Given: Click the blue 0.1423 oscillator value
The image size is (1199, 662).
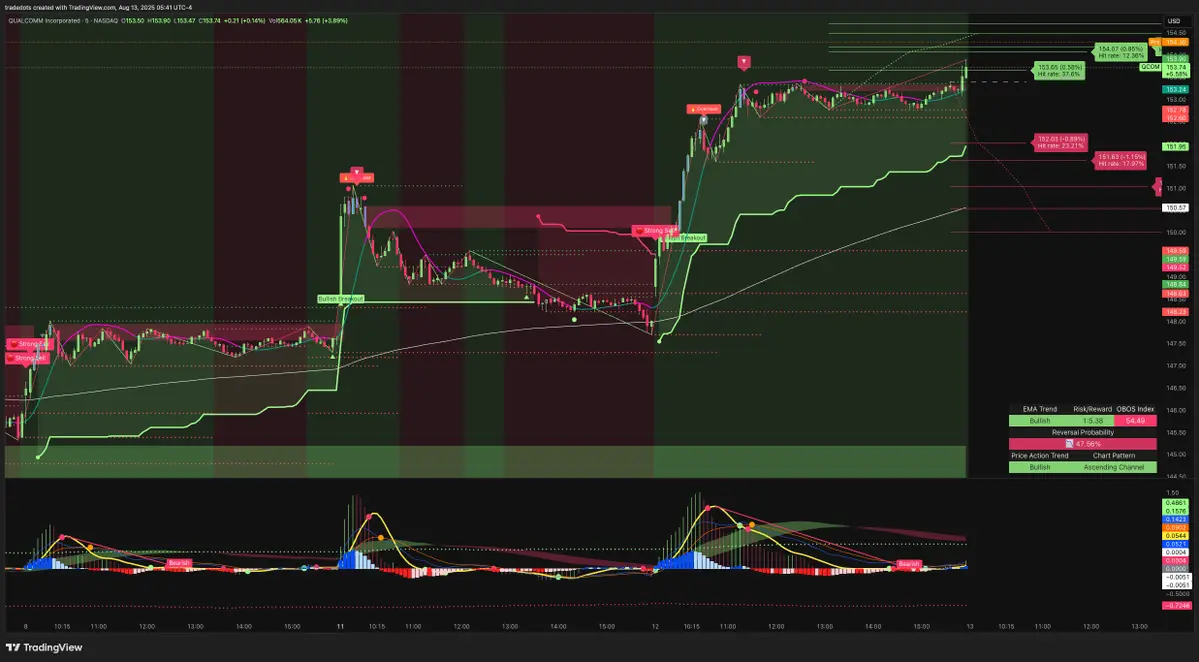Looking at the screenshot, I should [1175, 520].
